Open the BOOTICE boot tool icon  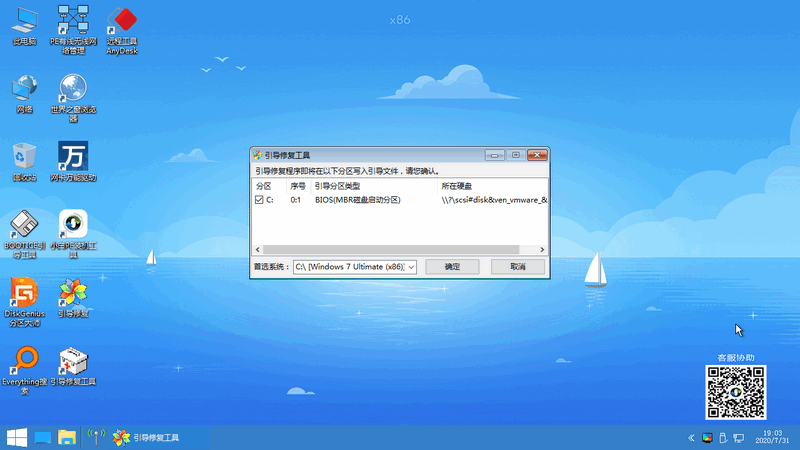25,225
